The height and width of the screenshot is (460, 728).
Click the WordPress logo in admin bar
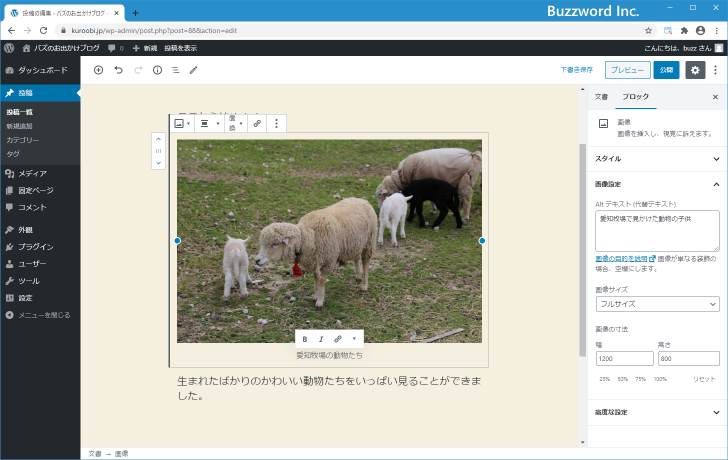[9, 48]
